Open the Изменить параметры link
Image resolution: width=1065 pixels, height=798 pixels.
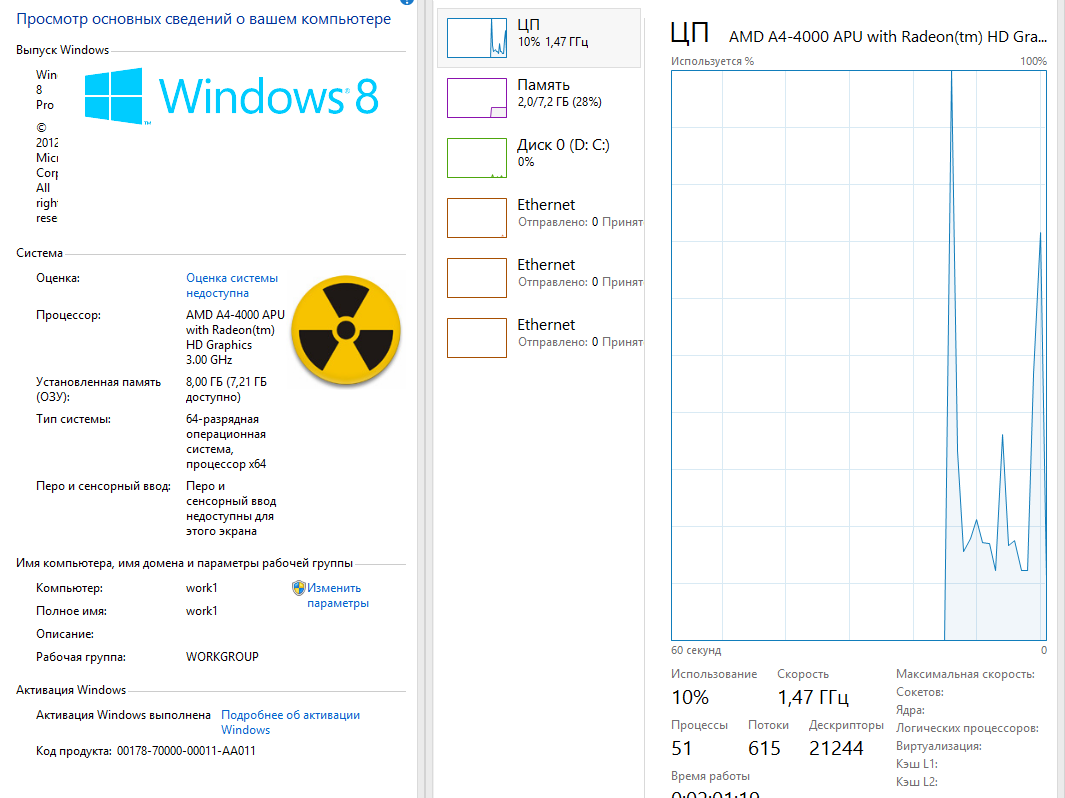coord(338,596)
